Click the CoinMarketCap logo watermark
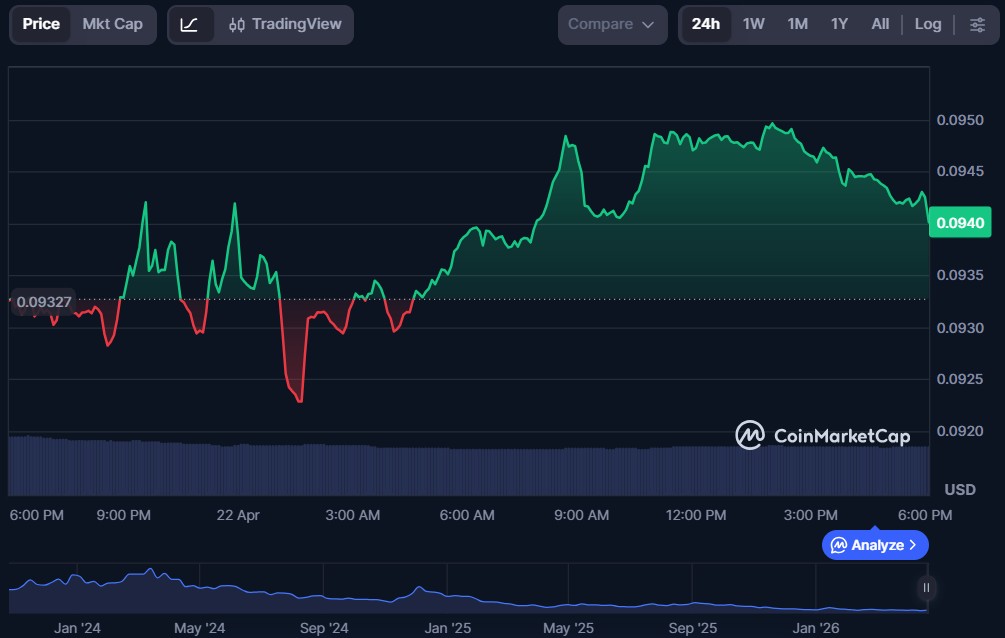 coord(823,435)
